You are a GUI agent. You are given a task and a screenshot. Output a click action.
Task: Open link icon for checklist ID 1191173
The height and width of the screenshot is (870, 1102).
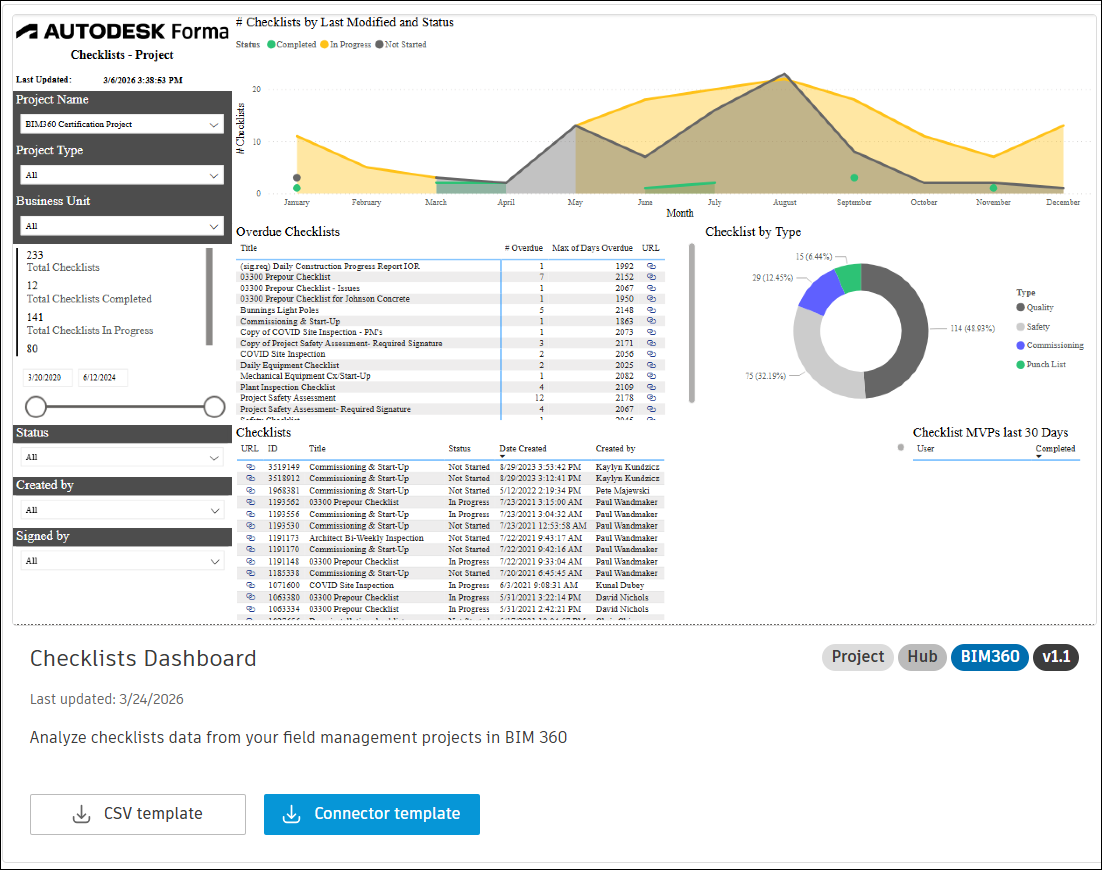click(x=250, y=538)
